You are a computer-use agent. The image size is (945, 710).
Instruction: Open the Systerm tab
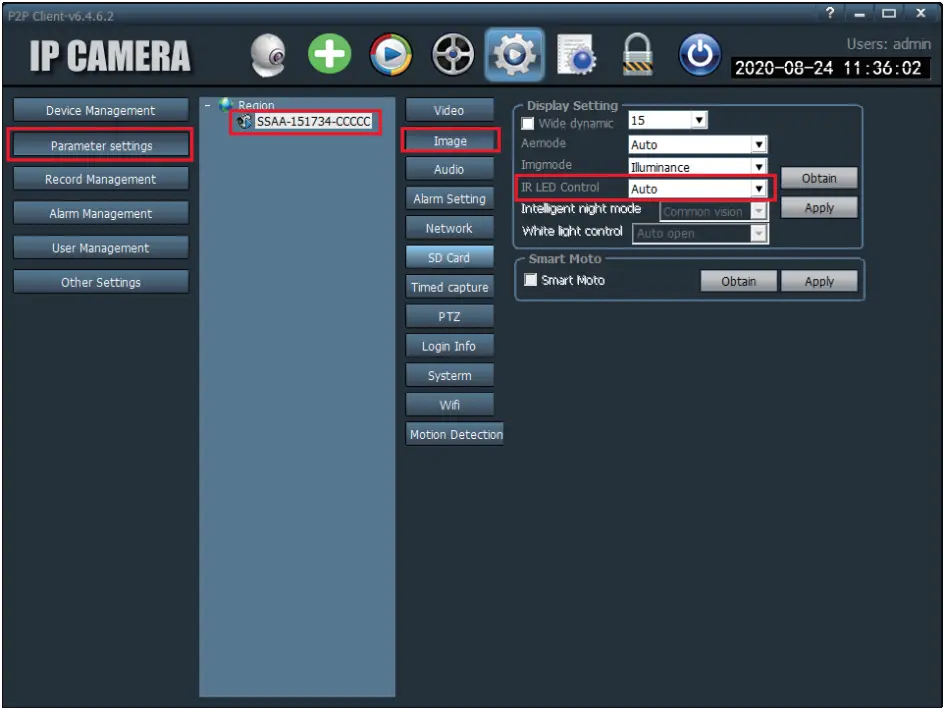pyautogui.click(x=450, y=375)
